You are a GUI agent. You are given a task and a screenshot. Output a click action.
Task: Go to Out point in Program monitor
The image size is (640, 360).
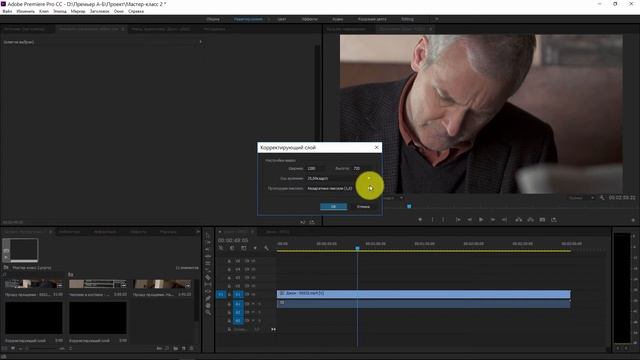504,220
